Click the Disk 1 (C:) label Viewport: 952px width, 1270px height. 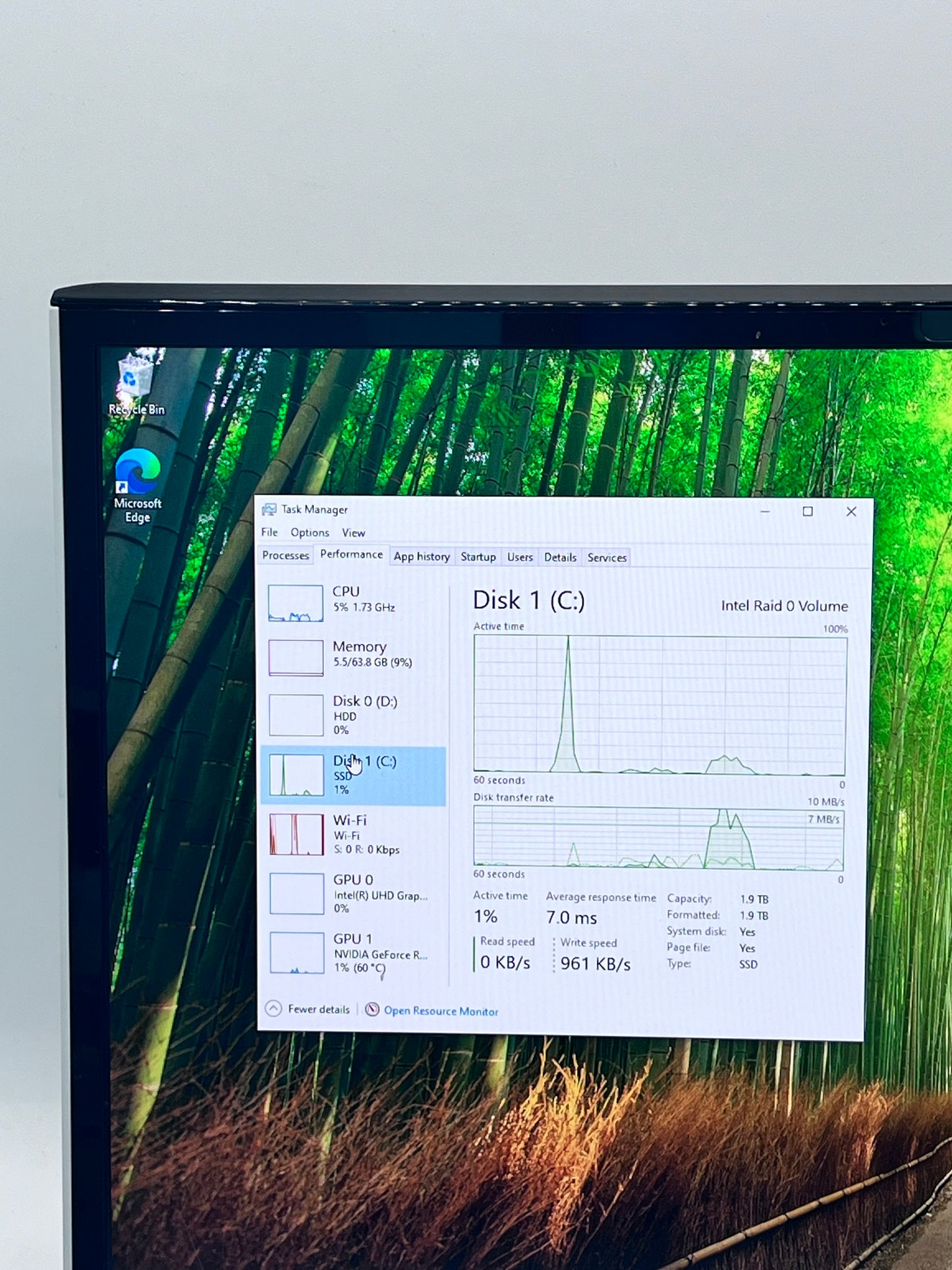365,761
